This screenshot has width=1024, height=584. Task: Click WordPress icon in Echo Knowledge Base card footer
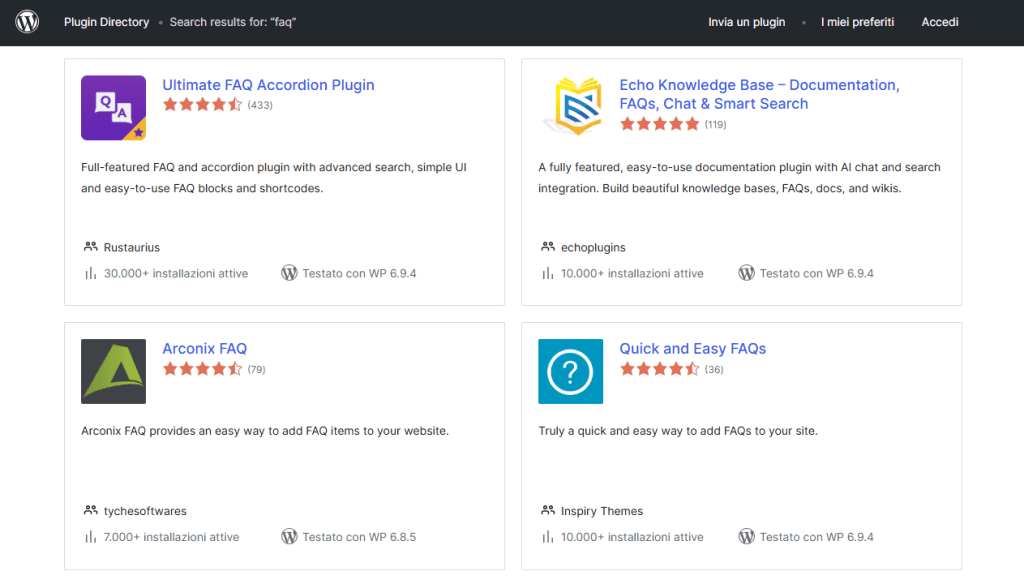(x=746, y=273)
